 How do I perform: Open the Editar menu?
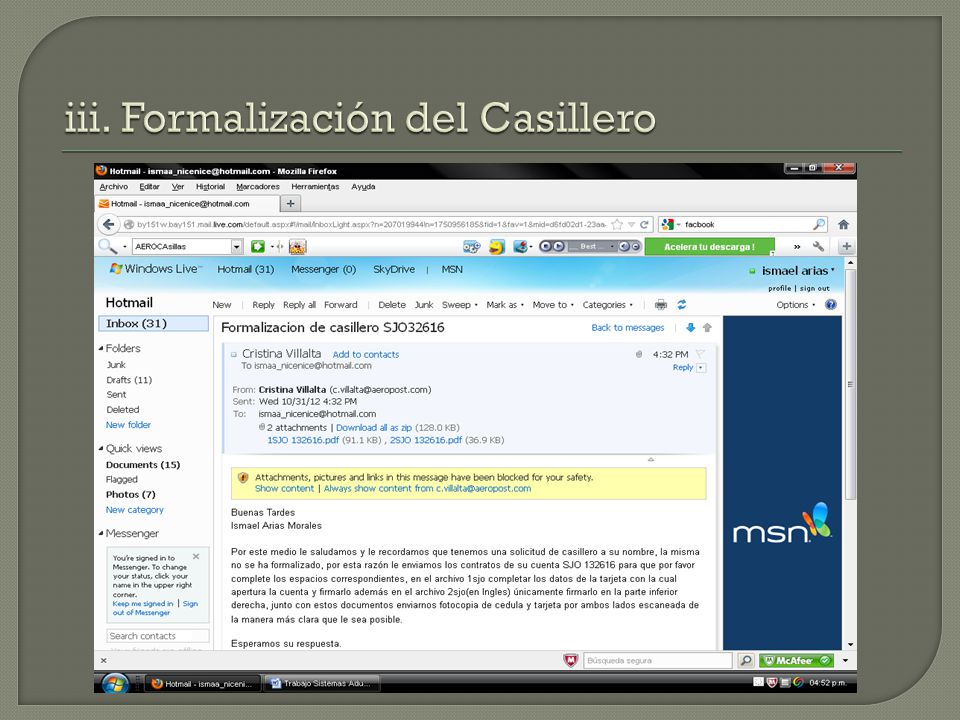[149, 187]
